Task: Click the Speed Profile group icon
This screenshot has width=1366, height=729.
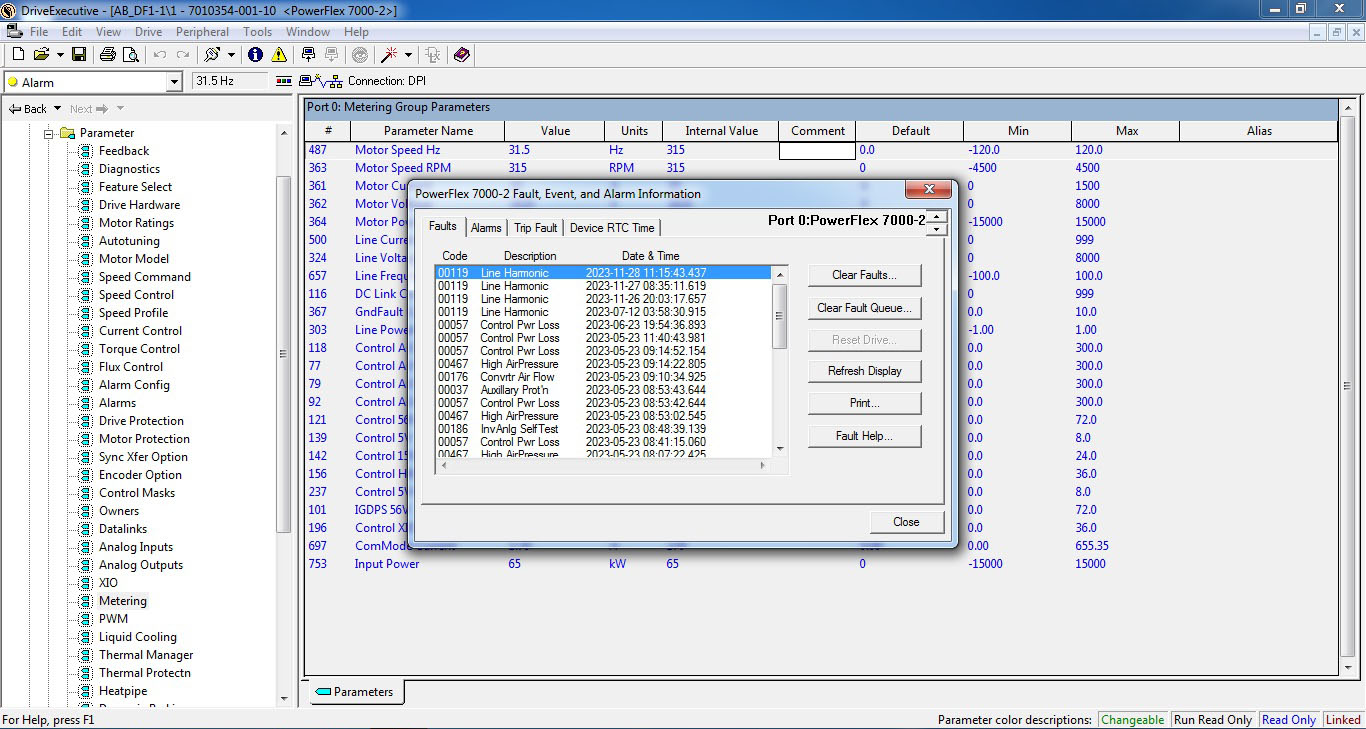Action: tap(86, 313)
